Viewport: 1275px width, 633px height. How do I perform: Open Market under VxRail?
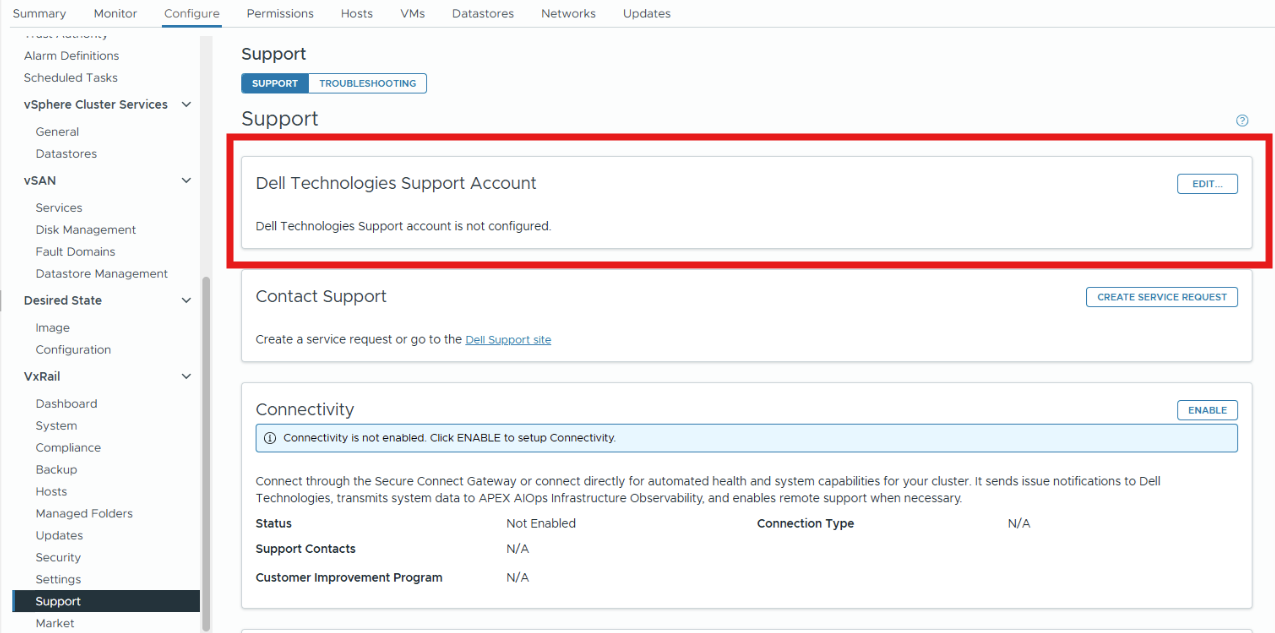tap(55, 623)
